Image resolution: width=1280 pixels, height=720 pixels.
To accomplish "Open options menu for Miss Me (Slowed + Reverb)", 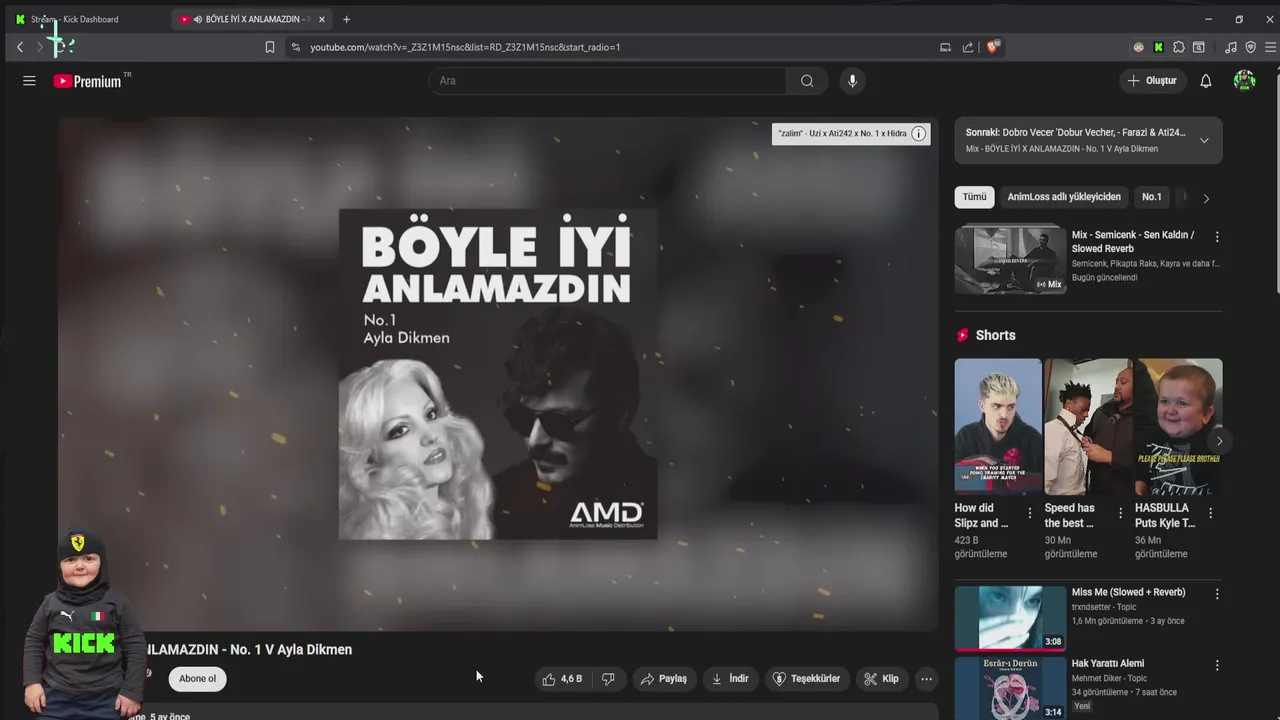I will click(1217, 594).
